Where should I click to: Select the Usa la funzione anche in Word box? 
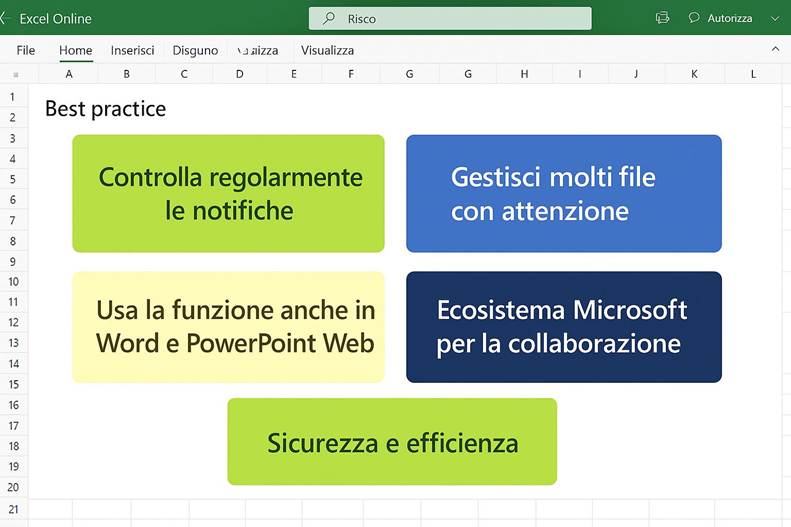[x=229, y=327]
